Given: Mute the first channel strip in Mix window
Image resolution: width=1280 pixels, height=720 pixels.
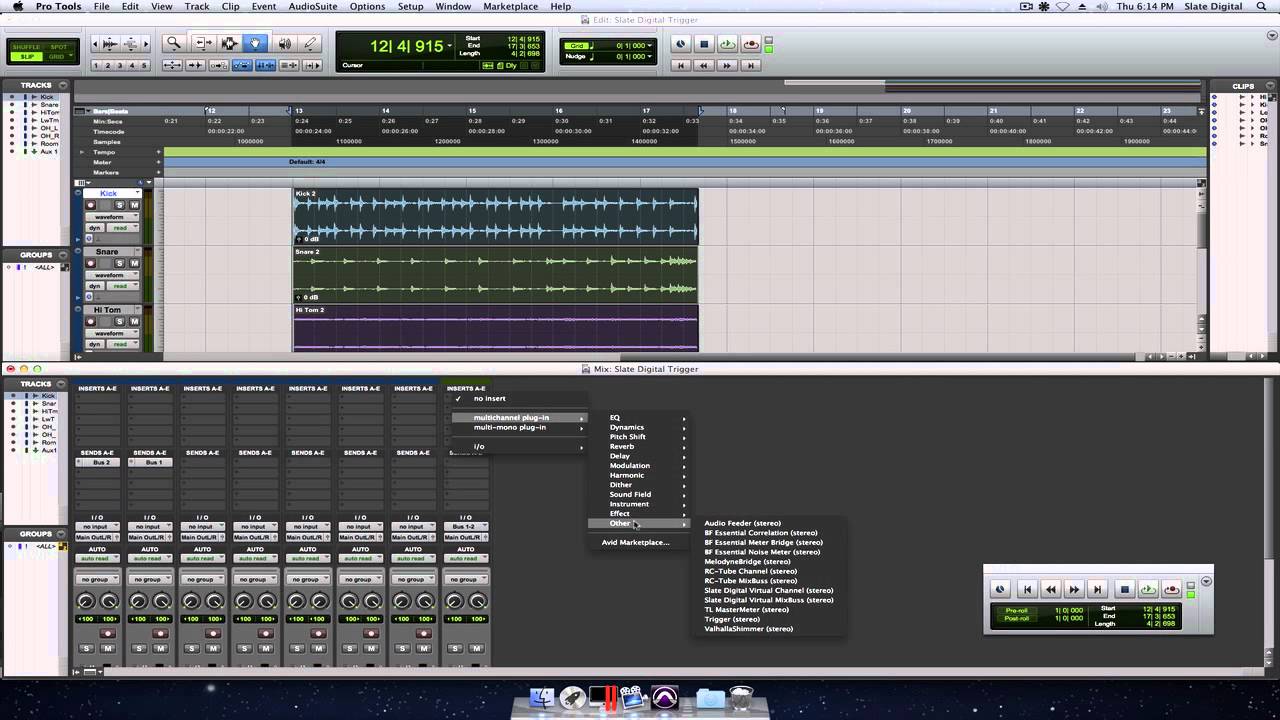Looking at the screenshot, I should click(x=108, y=648).
